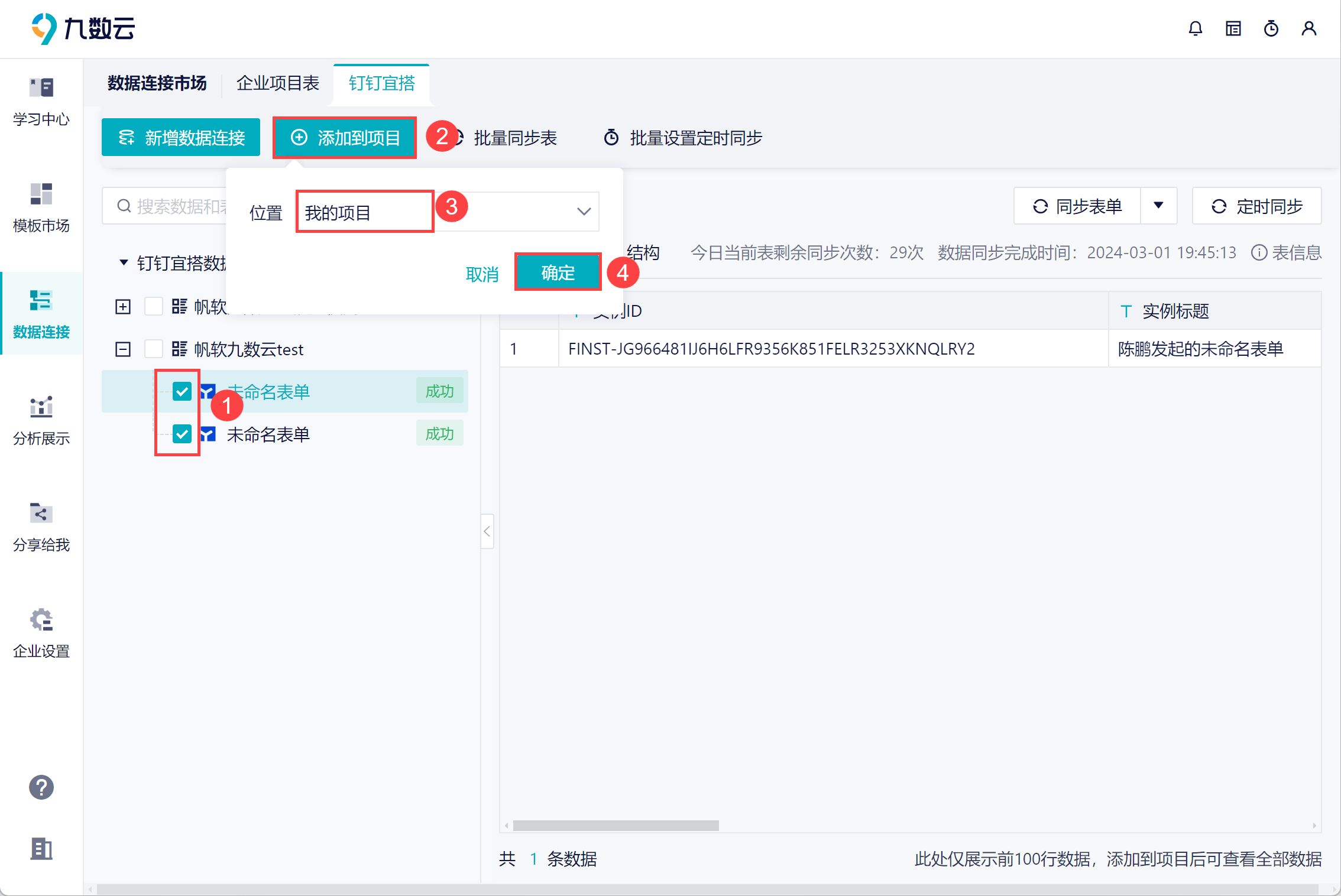Switch to the 数据连接市场 tab
Viewport: 1341px width, 896px height.
pyautogui.click(x=157, y=83)
